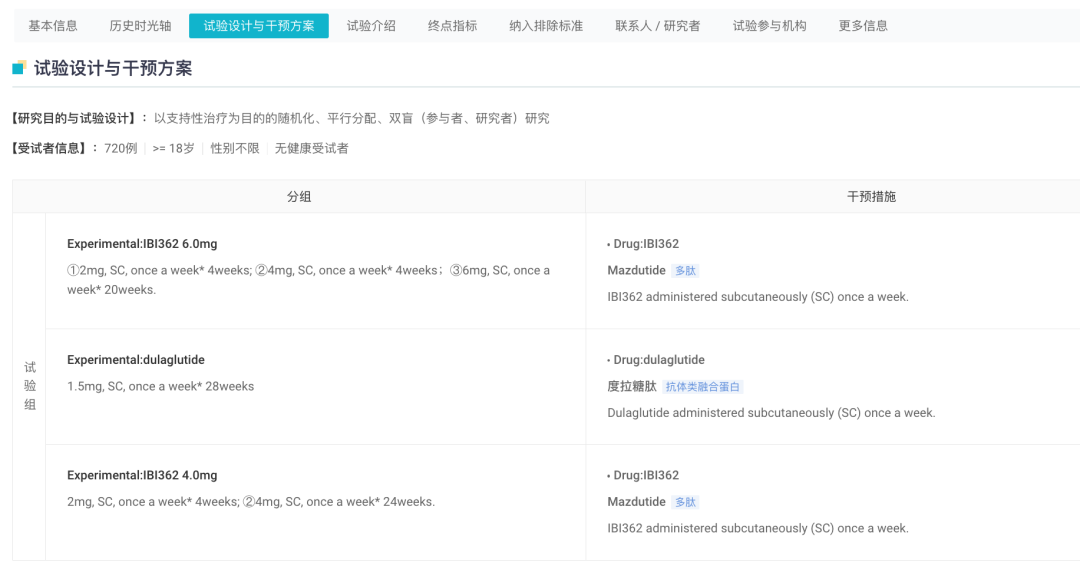1080x583 pixels.
Task: Open the 度拉糖肽 drug link
Action: coord(632,387)
